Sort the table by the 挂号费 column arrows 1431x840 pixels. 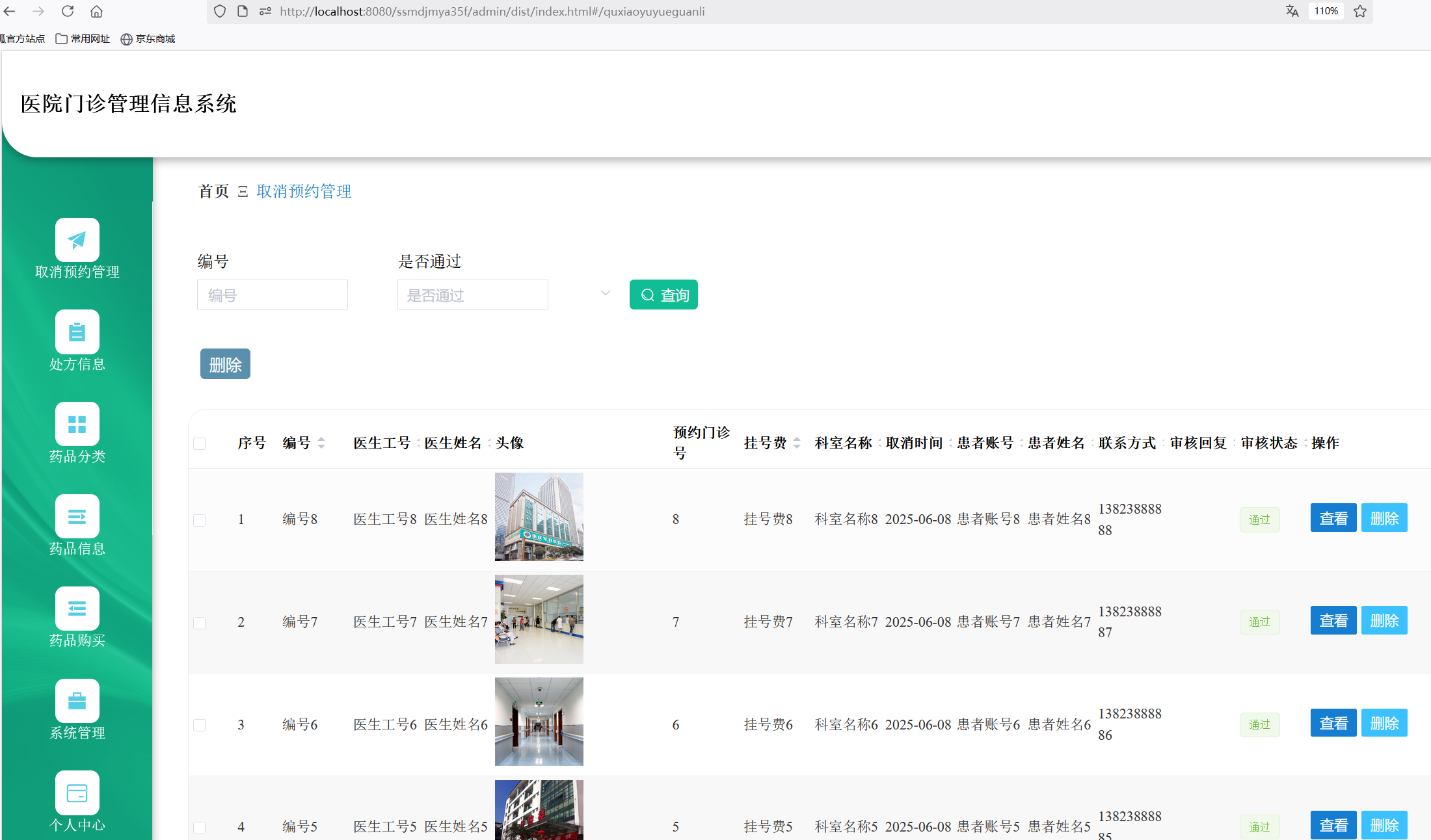(x=797, y=443)
